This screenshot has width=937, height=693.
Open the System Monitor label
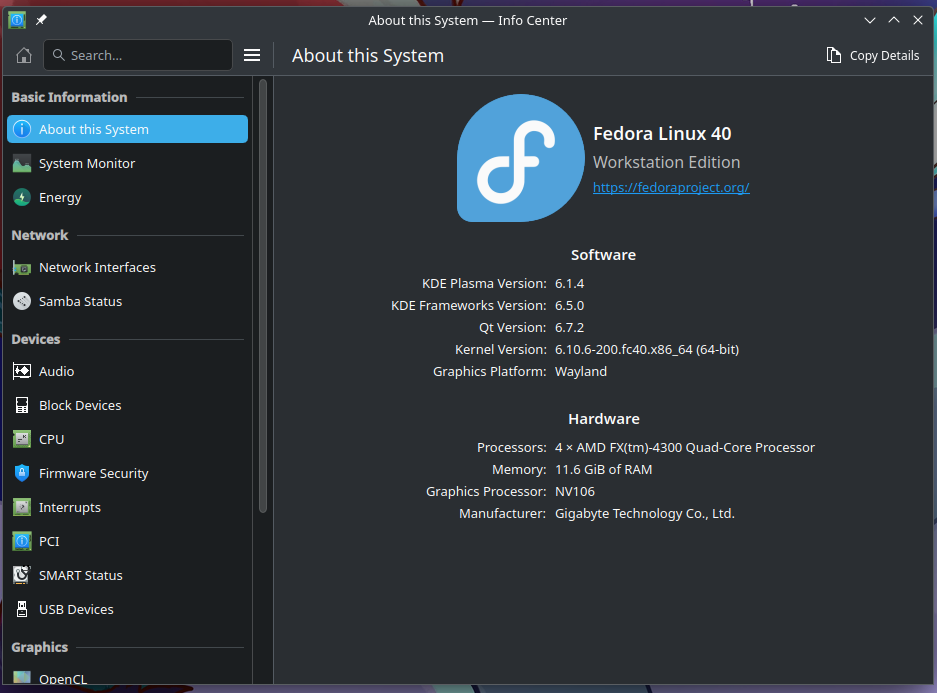pyautogui.click(x=87, y=164)
